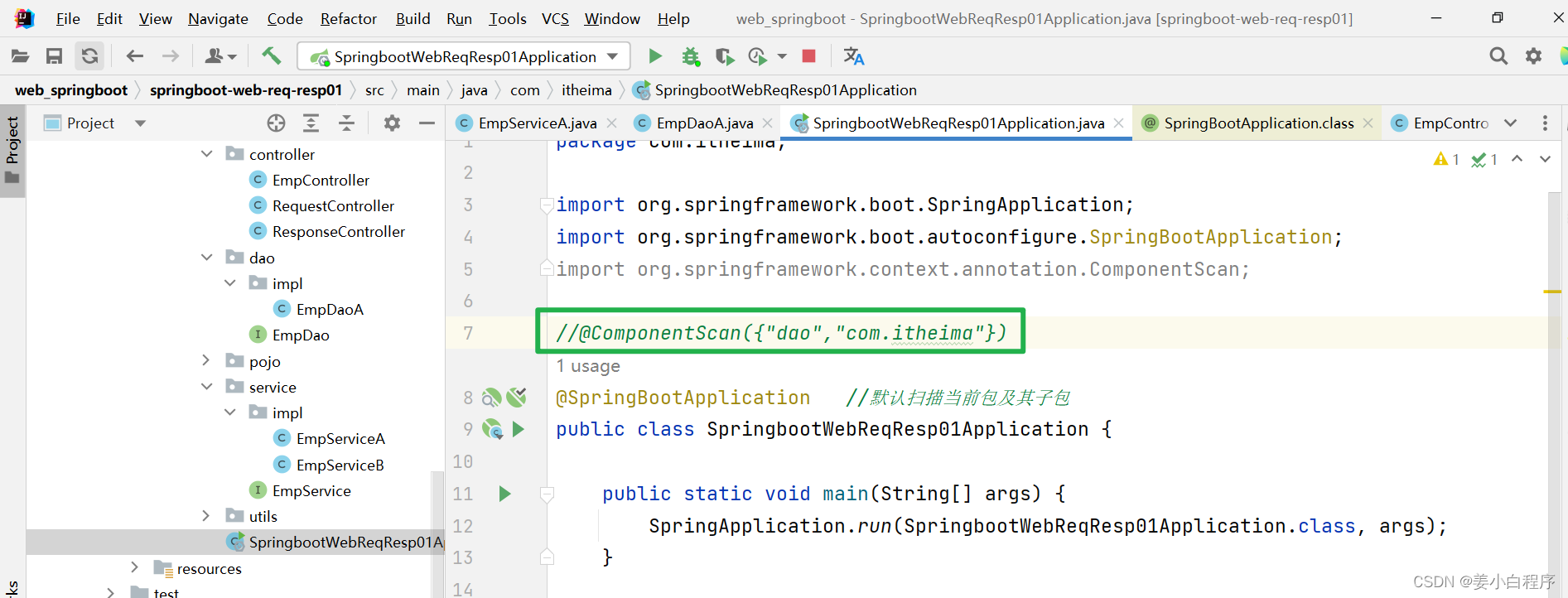
Task: Go to next highlighted error arrow down
Action: coord(1545,159)
